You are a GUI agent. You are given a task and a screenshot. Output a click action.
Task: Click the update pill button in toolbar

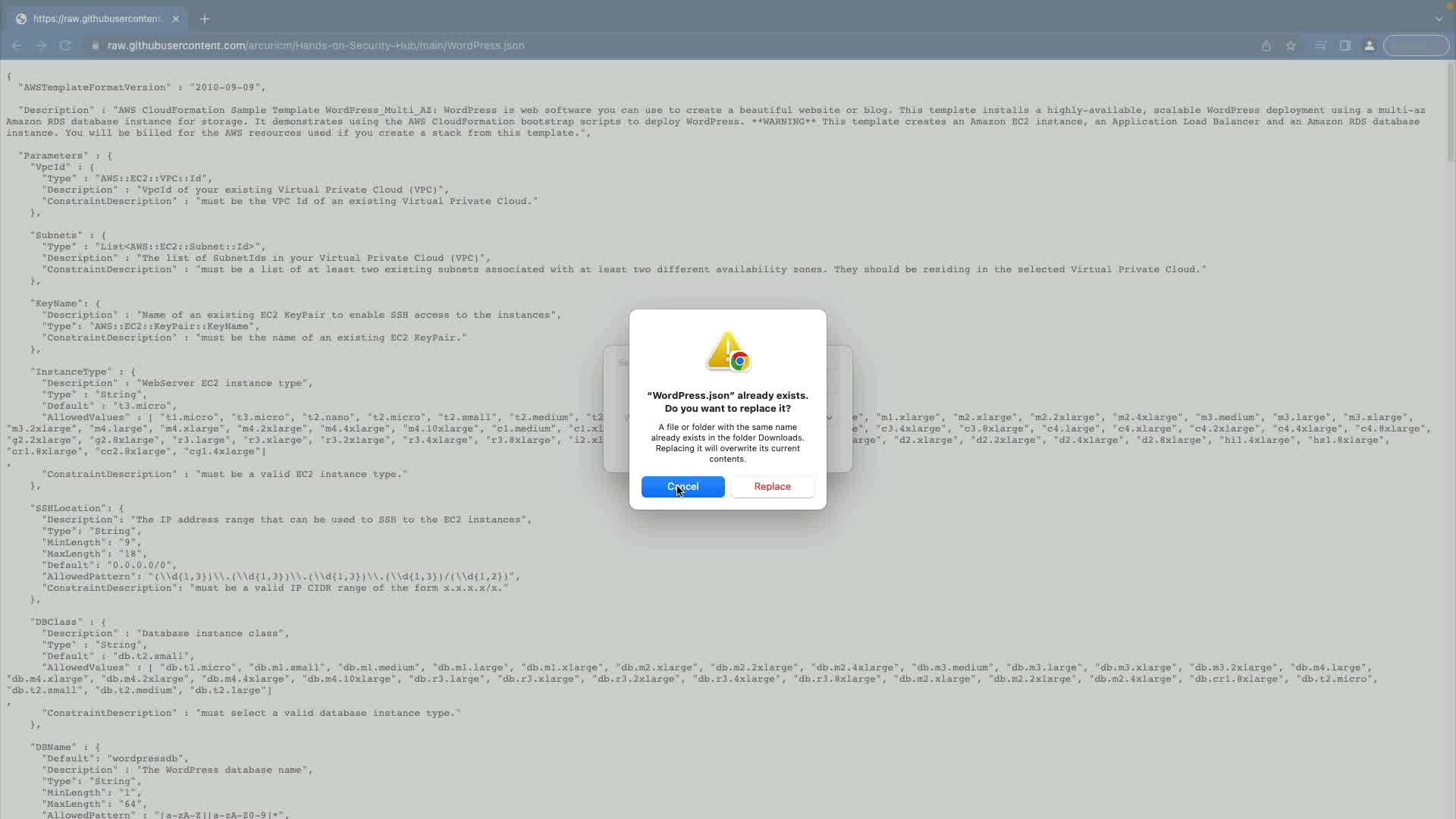click(1415, 45)
